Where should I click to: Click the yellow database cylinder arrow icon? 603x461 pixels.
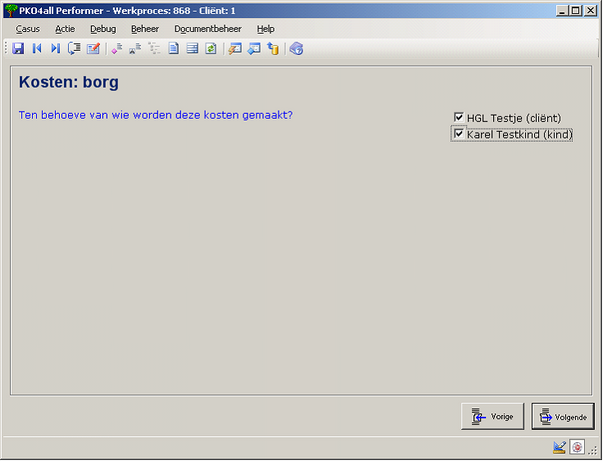click(x=273, y=48)
